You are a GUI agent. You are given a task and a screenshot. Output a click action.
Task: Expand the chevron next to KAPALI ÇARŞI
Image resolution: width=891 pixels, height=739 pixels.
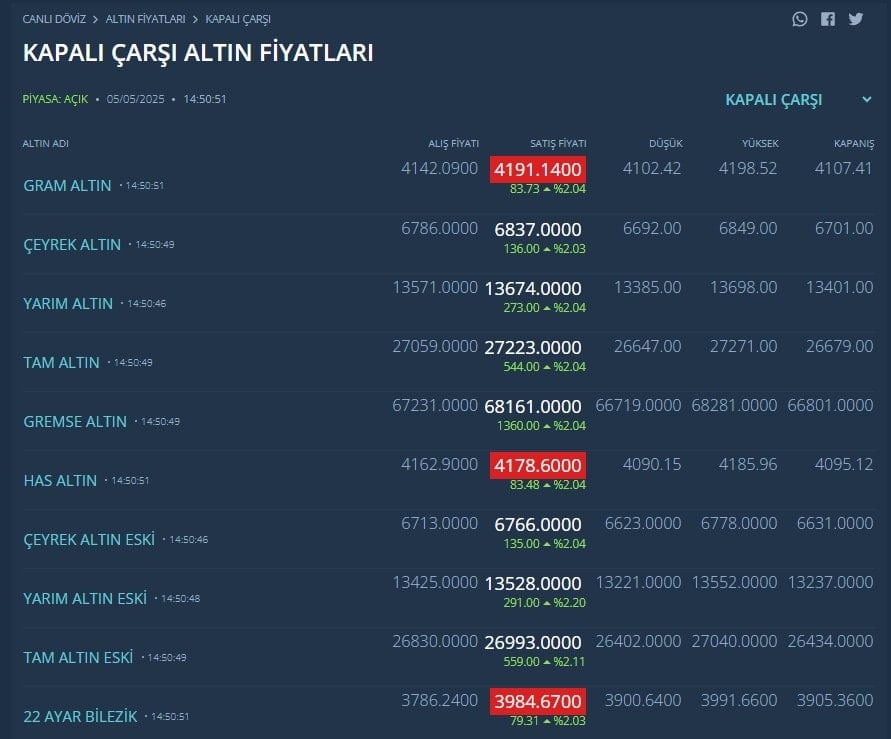(x=867, y=99)
